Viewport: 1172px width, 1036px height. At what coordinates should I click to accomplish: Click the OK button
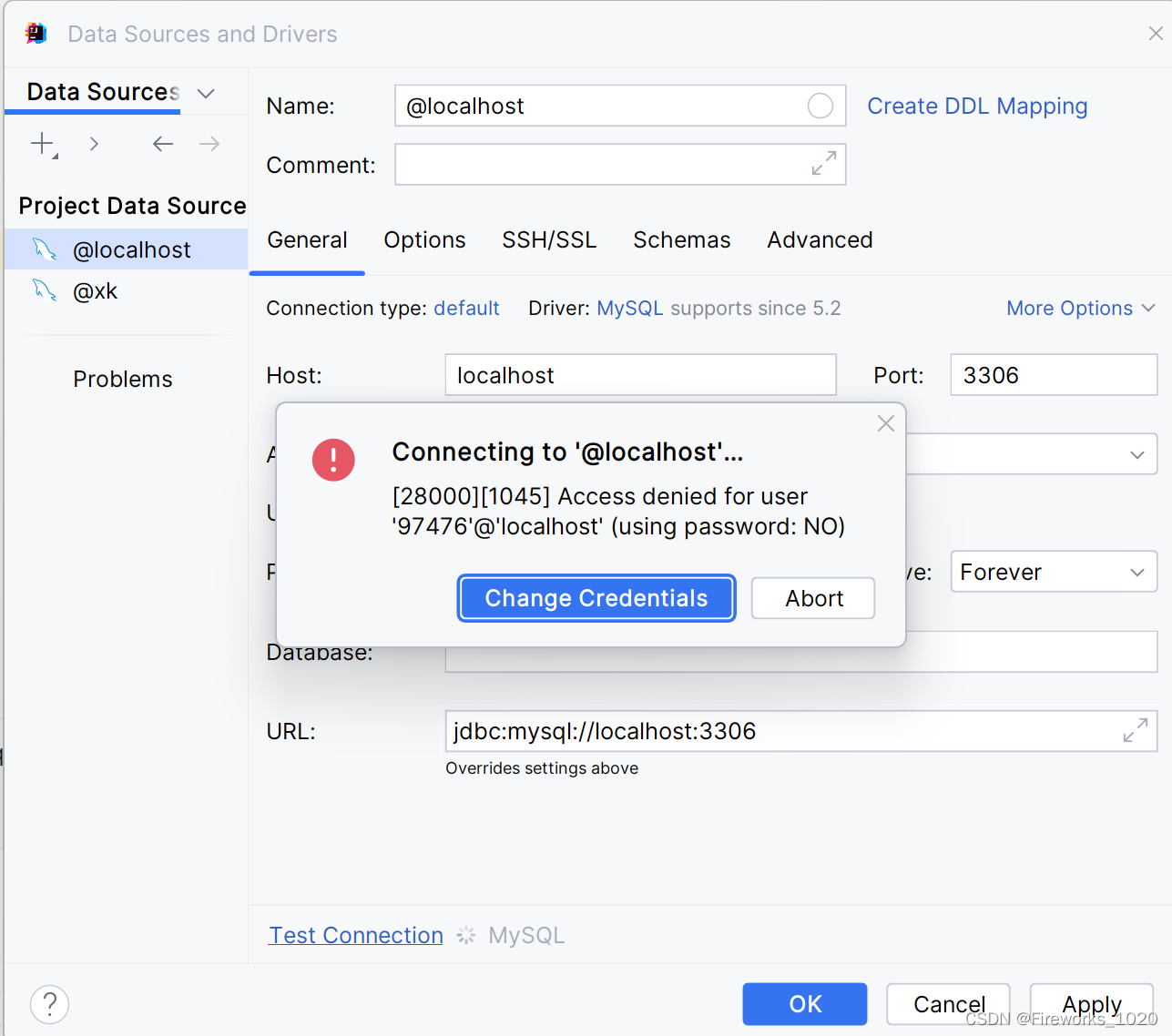coord(805,1004)
